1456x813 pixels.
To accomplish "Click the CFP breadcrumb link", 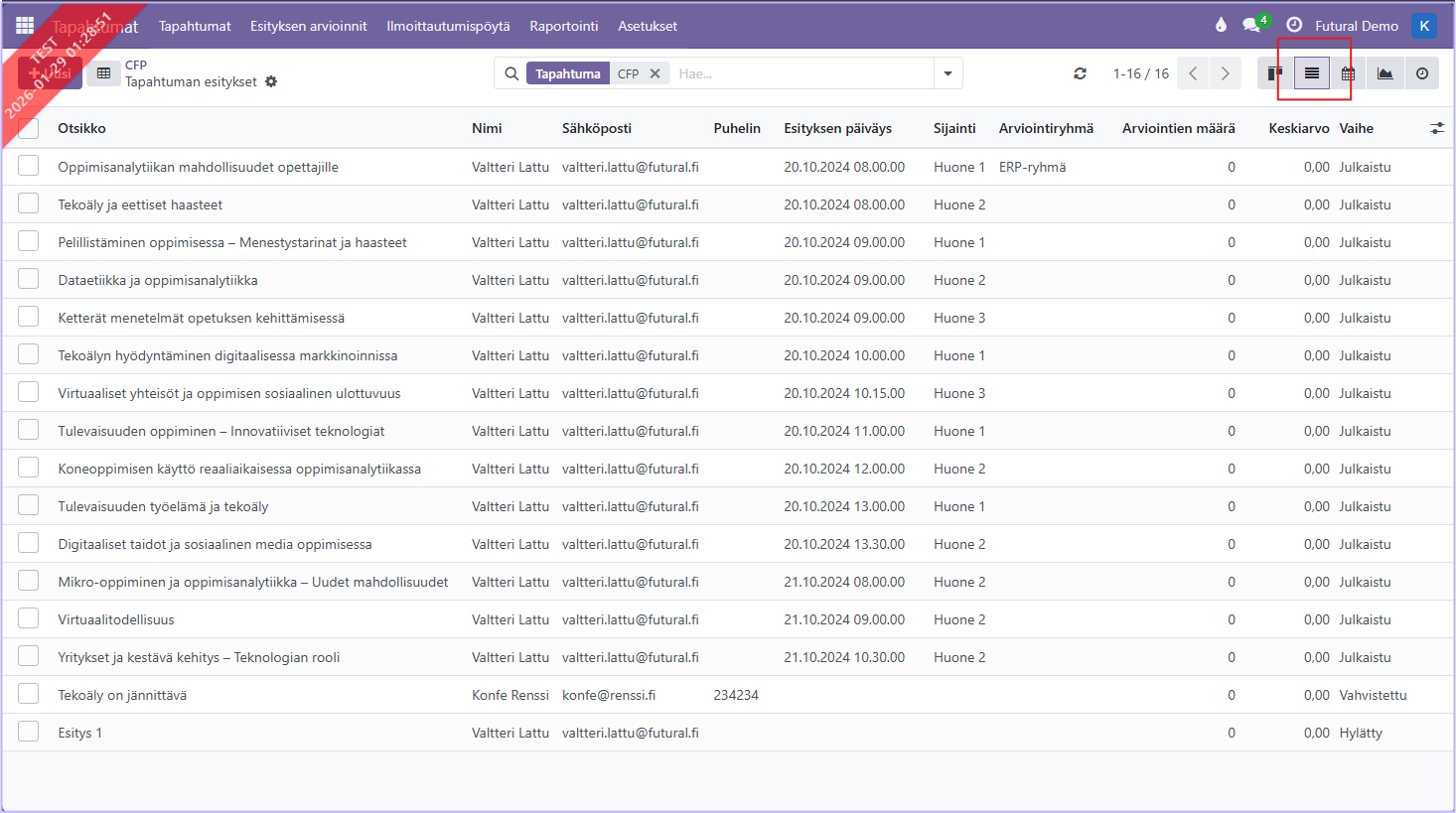I will point(136,66).
